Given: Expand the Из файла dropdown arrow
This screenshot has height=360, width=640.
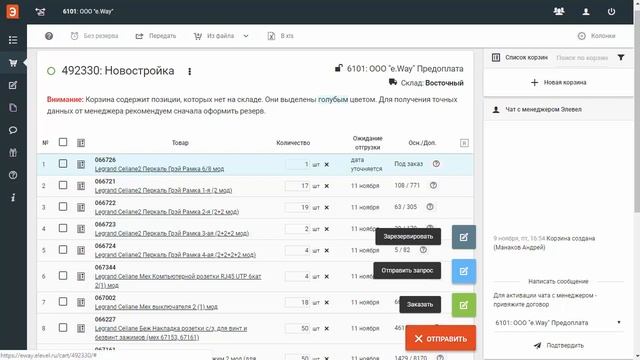Looking at the screenshot, I should point(246,36).
